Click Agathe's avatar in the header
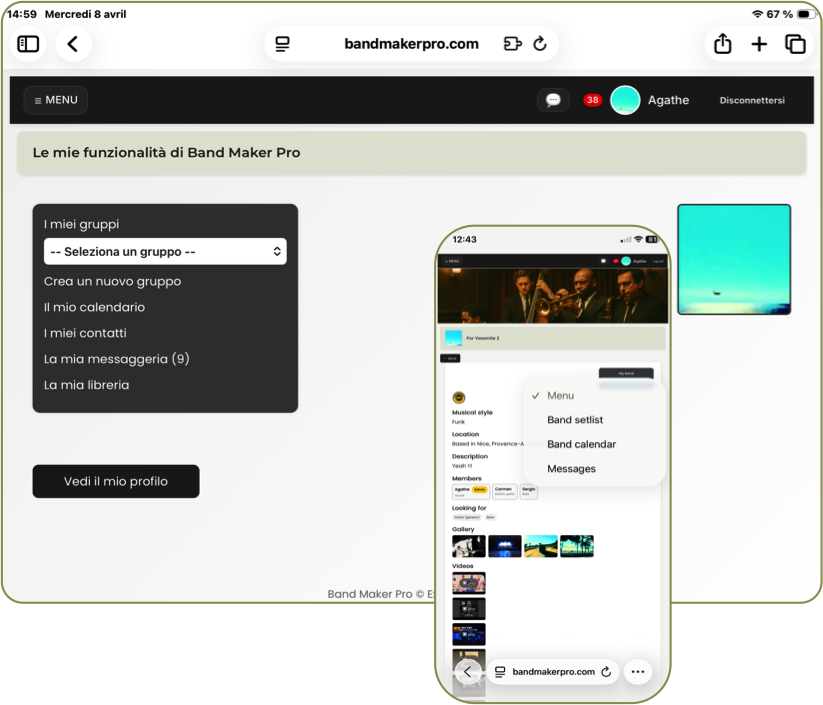The height and width of the screenshot is (705, 823). 625,100
